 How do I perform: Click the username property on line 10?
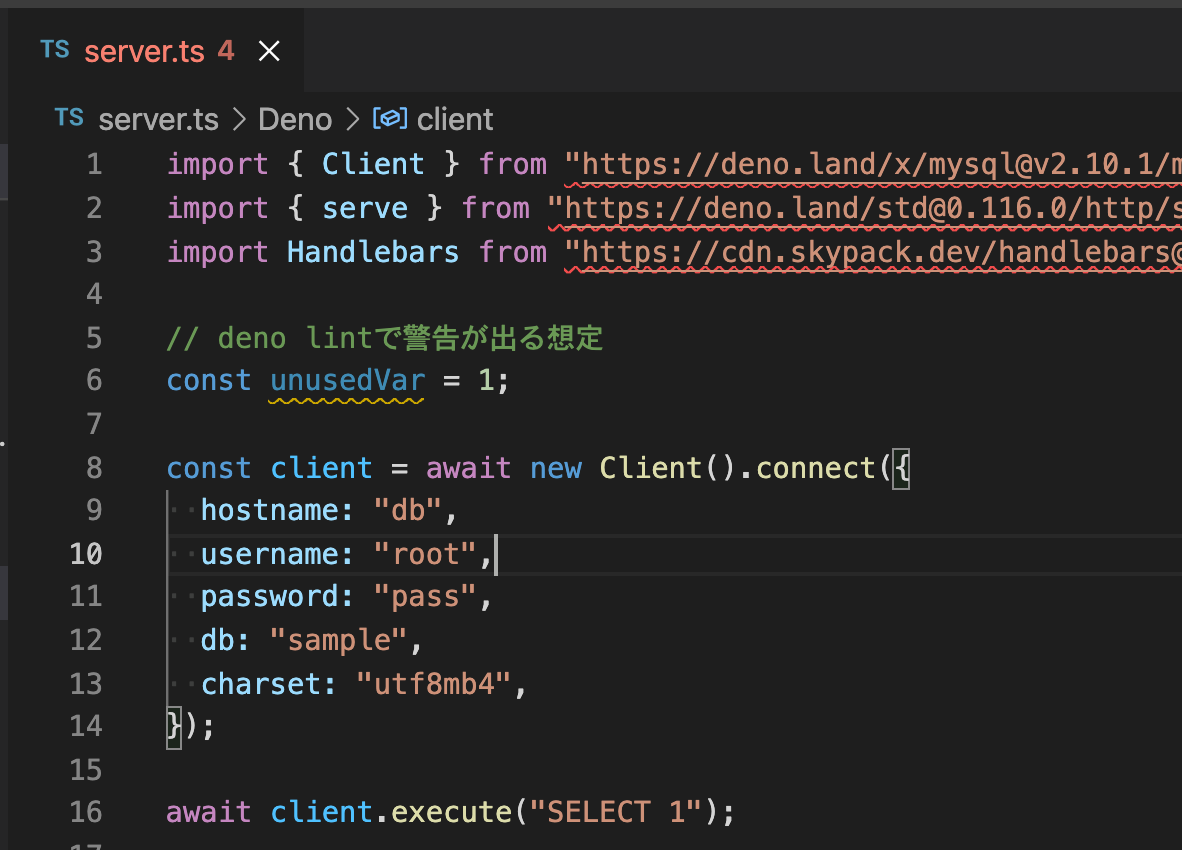271,554
